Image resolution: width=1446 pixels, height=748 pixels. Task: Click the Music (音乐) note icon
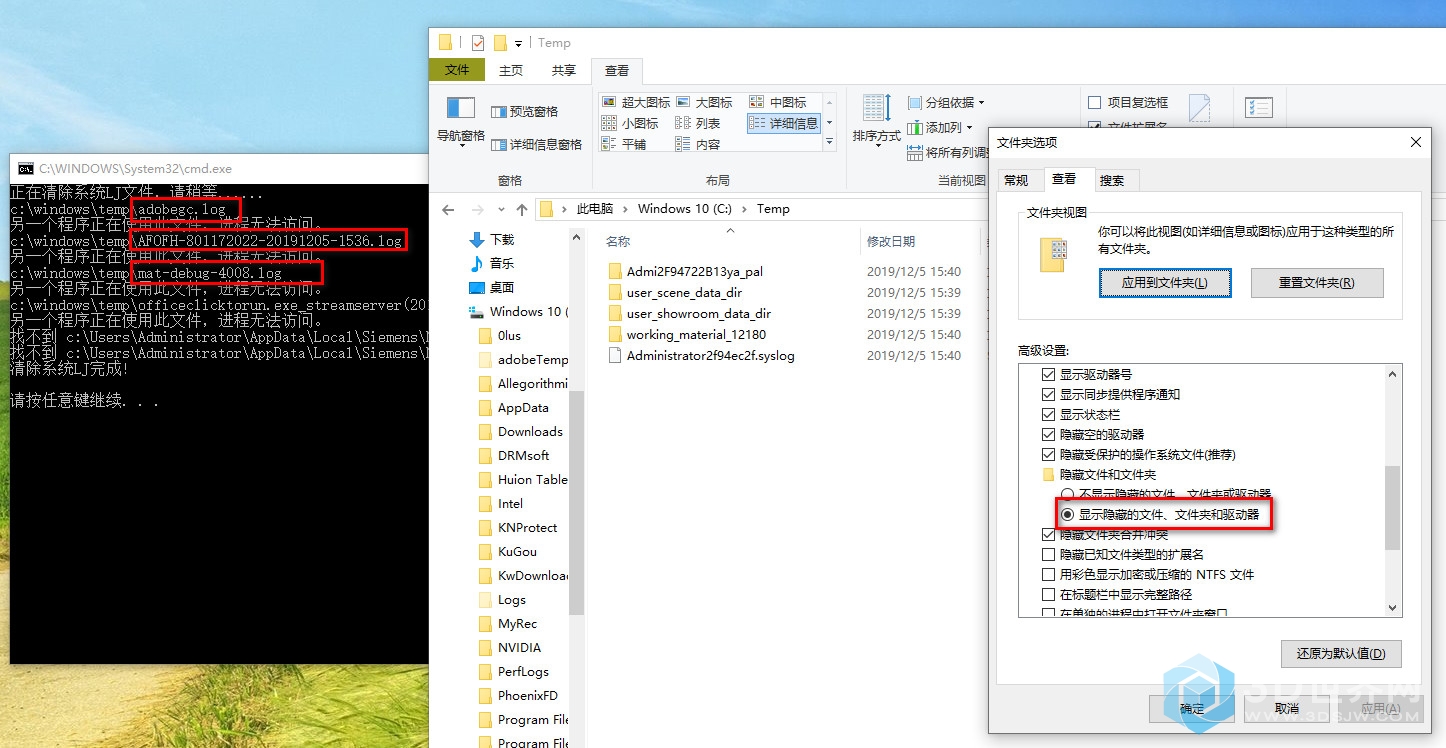tap(477, 263)
